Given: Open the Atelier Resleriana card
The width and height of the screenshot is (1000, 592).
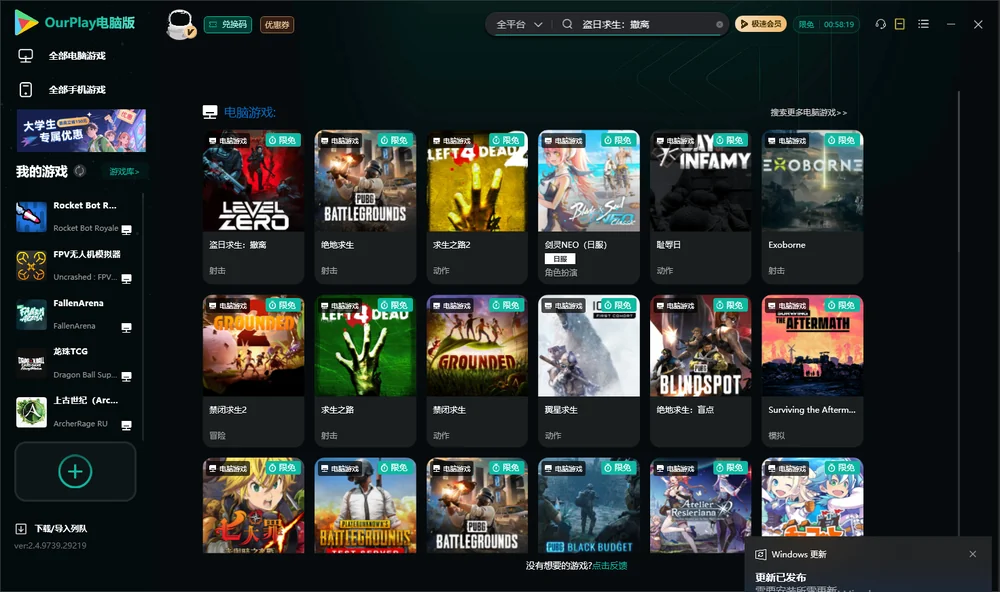Looking at the screenshot, I should [x=700, y=505].
